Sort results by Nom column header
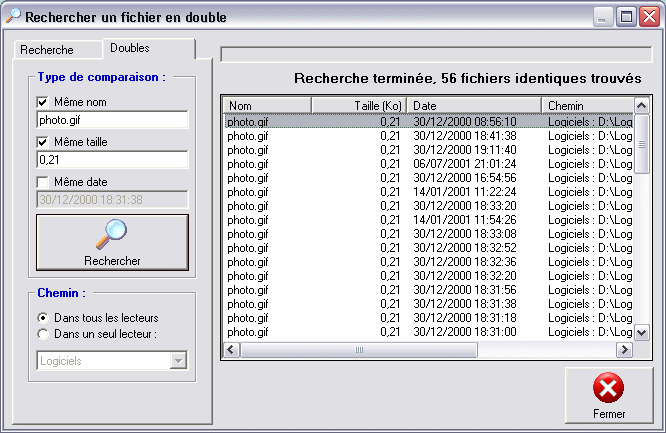Viewport: 666px width, 433px height. (x=266, y=105)
